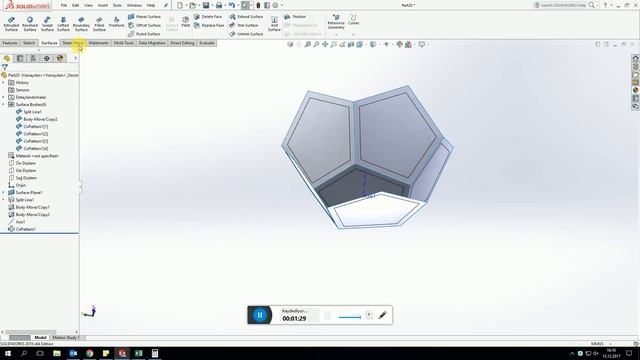The height and width of the screenshot is (360, 640).
Task: Click the Print icon
Action: [219, 5]
